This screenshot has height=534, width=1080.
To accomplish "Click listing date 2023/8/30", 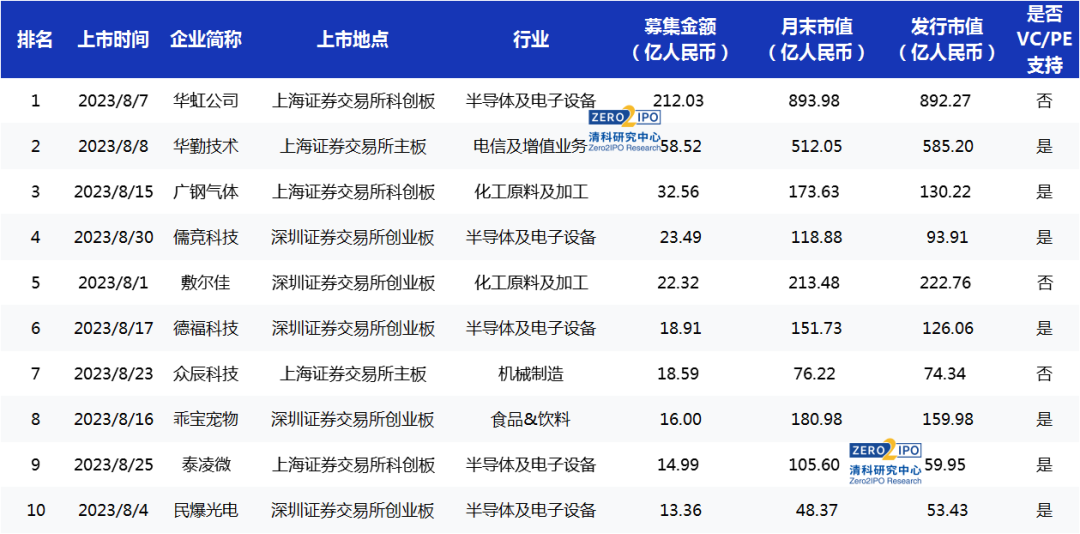I will coord(113,238).
